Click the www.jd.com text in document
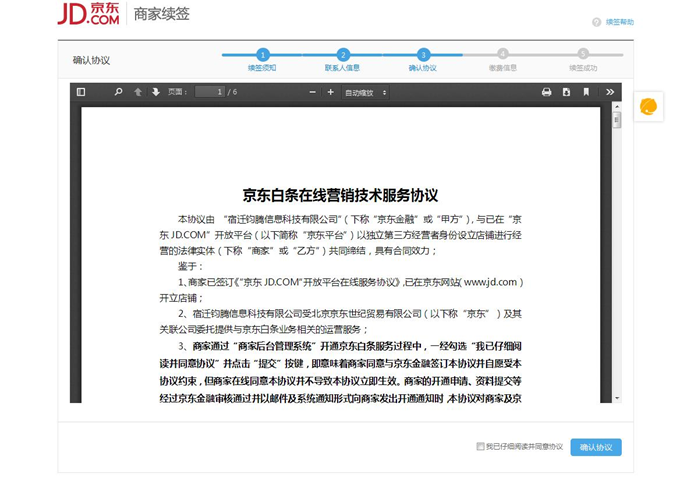680x477 pixels. pyautogui.click(x=490, y=282)
